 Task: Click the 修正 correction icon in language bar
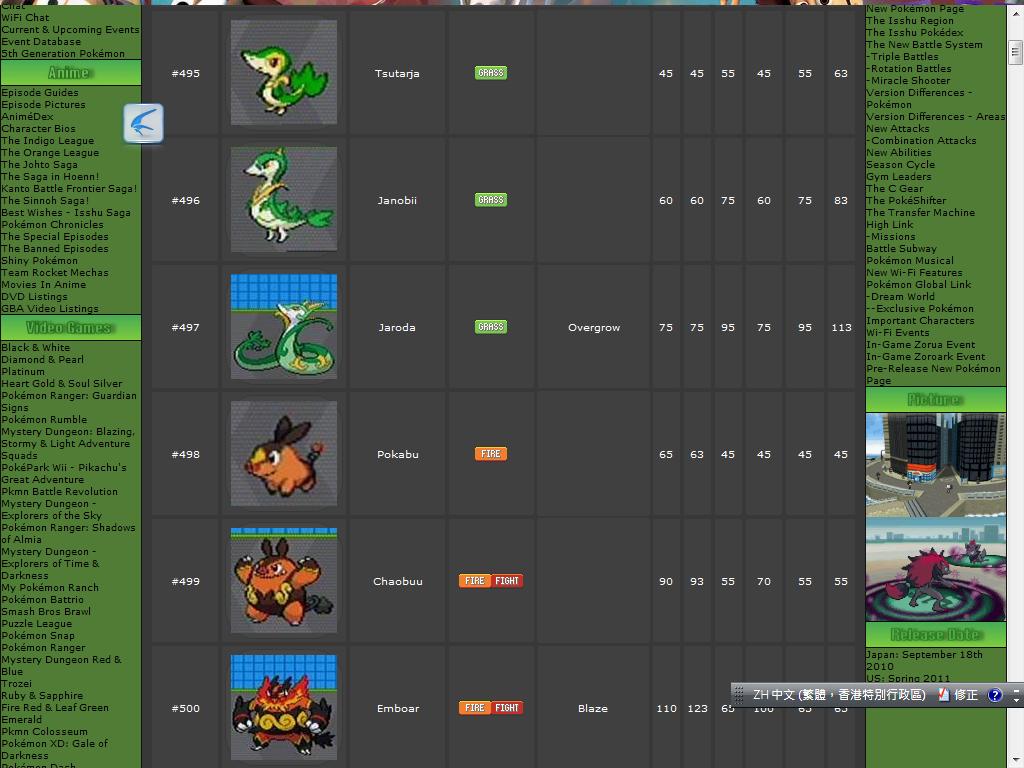958,695
